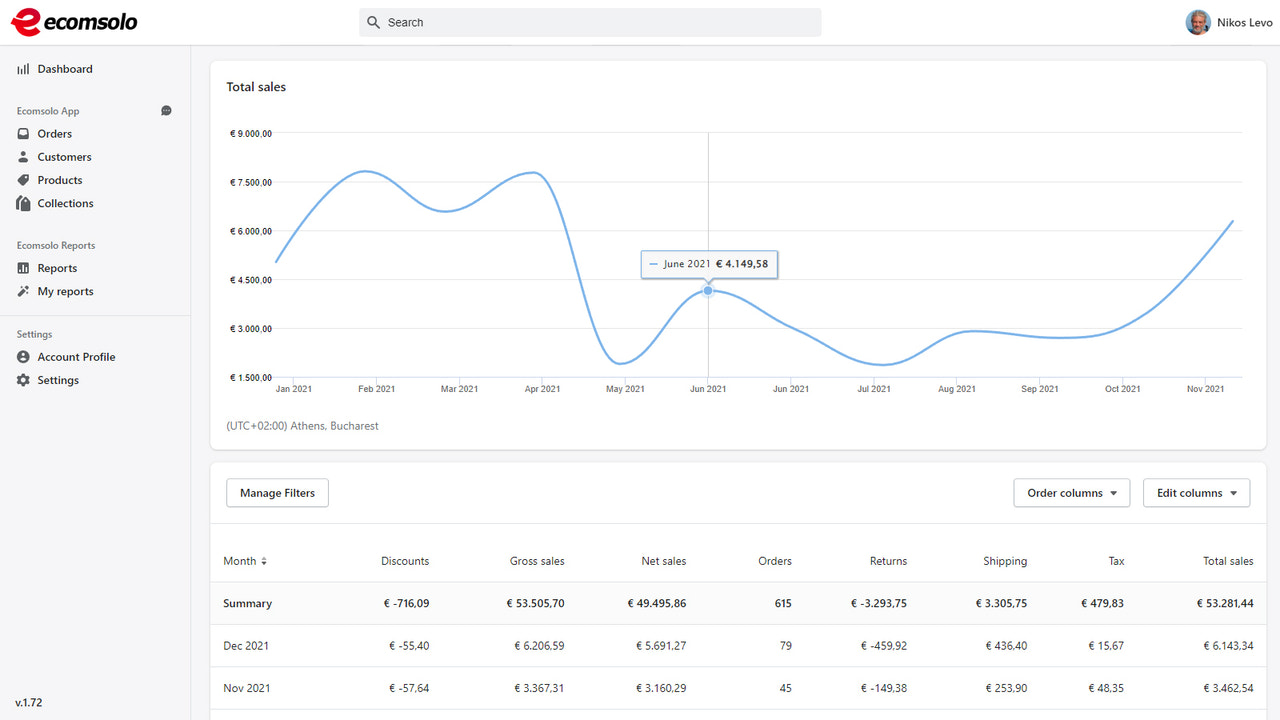Open Nikos Levo account menu
Image resolution: width=1280 pixels, height=720 pixels.
[1229, 22]
